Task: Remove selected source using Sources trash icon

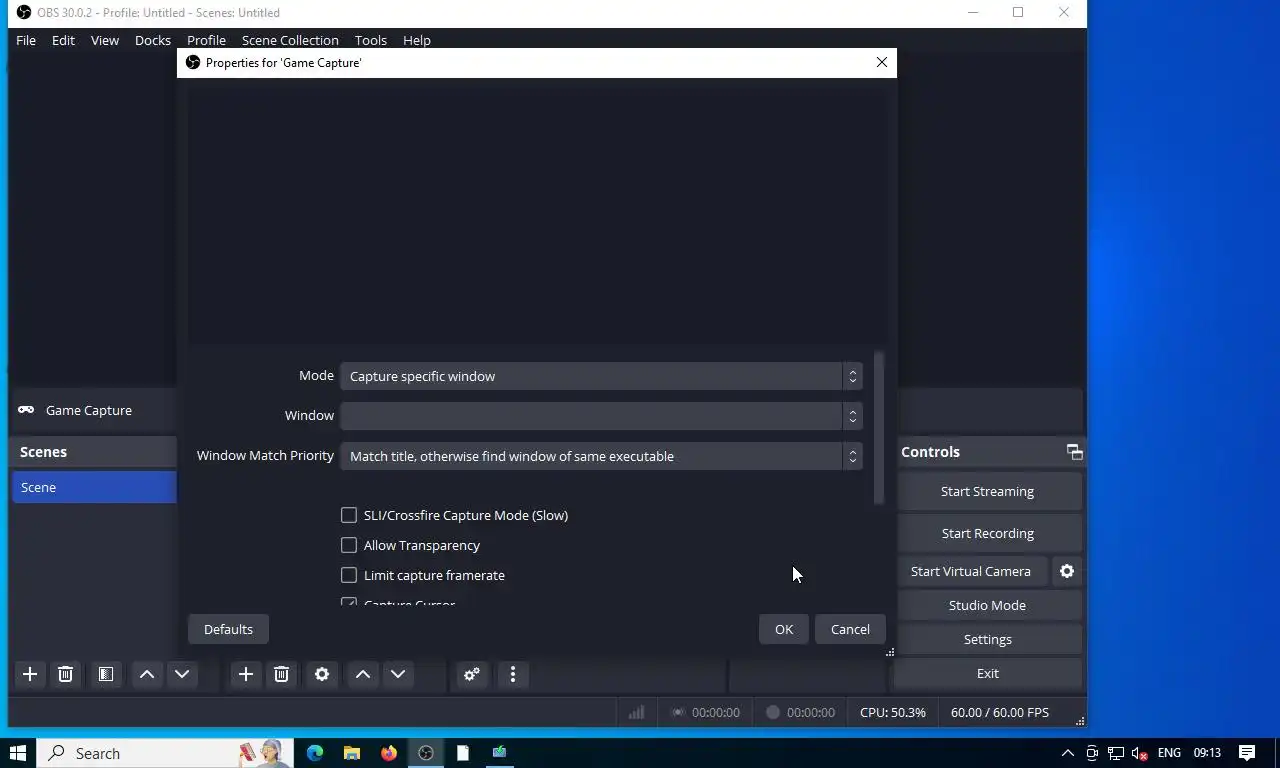Action: coord(281,674)
